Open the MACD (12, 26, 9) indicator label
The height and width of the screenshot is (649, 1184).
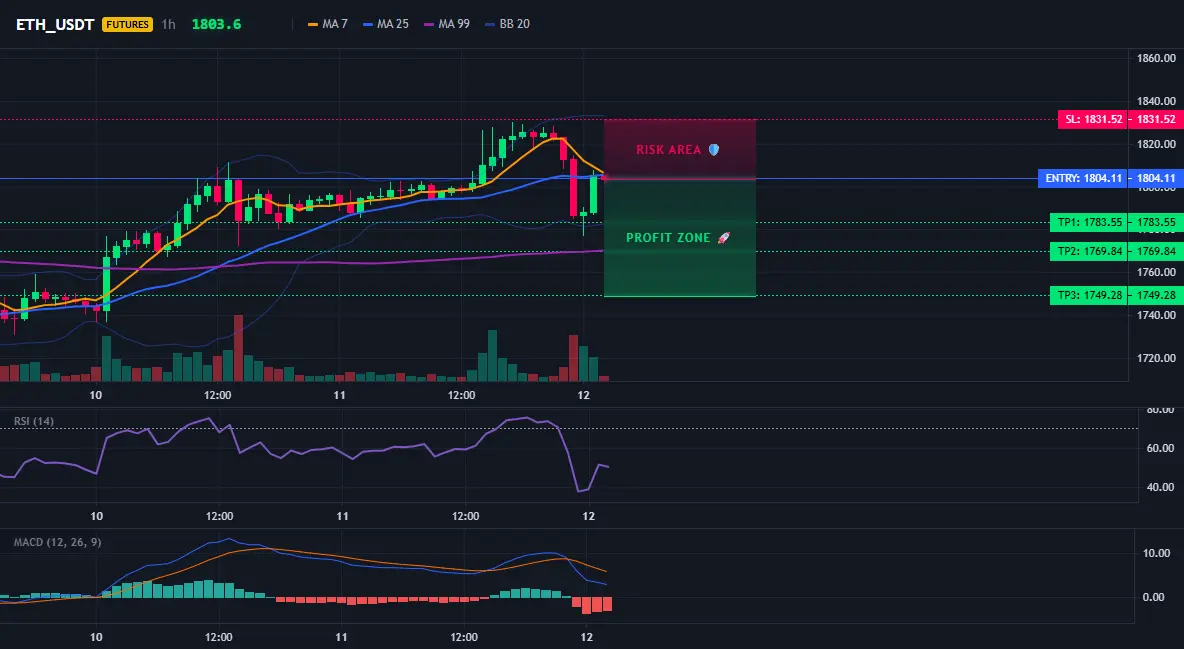pyautogui.click(x=57, y=542)
